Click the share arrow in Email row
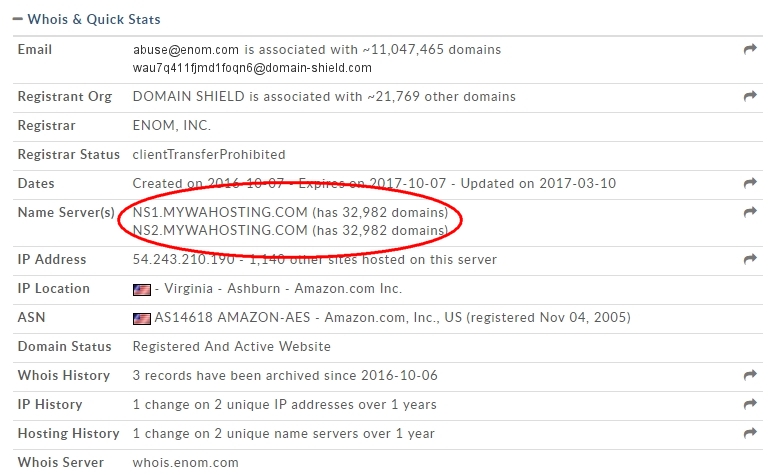780x475 pixels. click(x=750, y=49)
